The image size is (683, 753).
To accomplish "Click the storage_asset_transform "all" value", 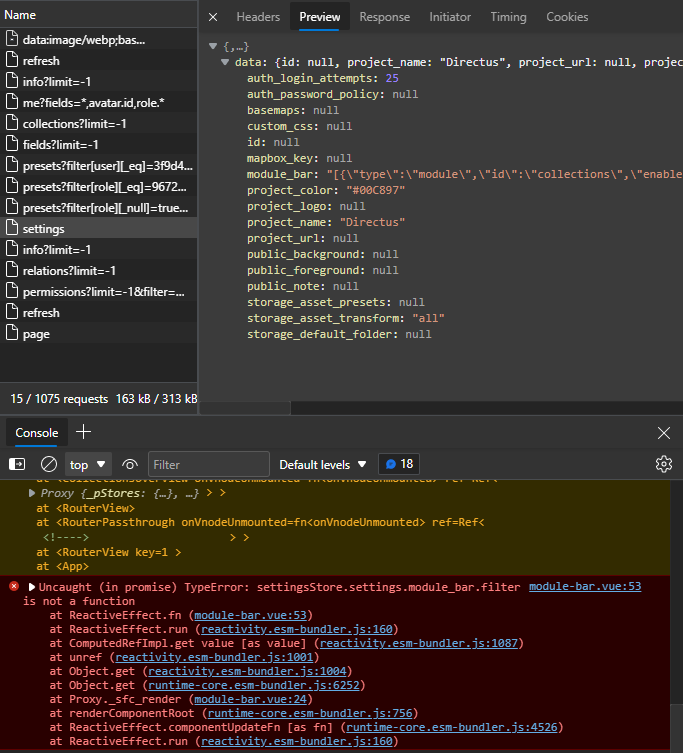I will point(428,318).
